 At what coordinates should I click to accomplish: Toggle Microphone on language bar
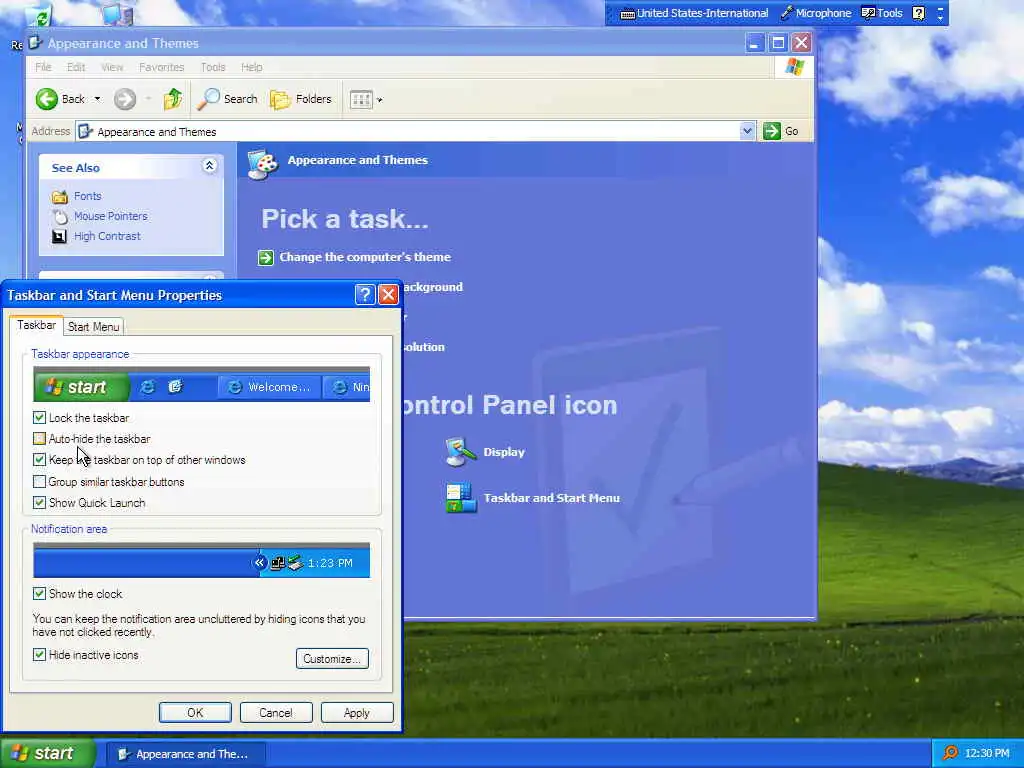tap(816, 13)
